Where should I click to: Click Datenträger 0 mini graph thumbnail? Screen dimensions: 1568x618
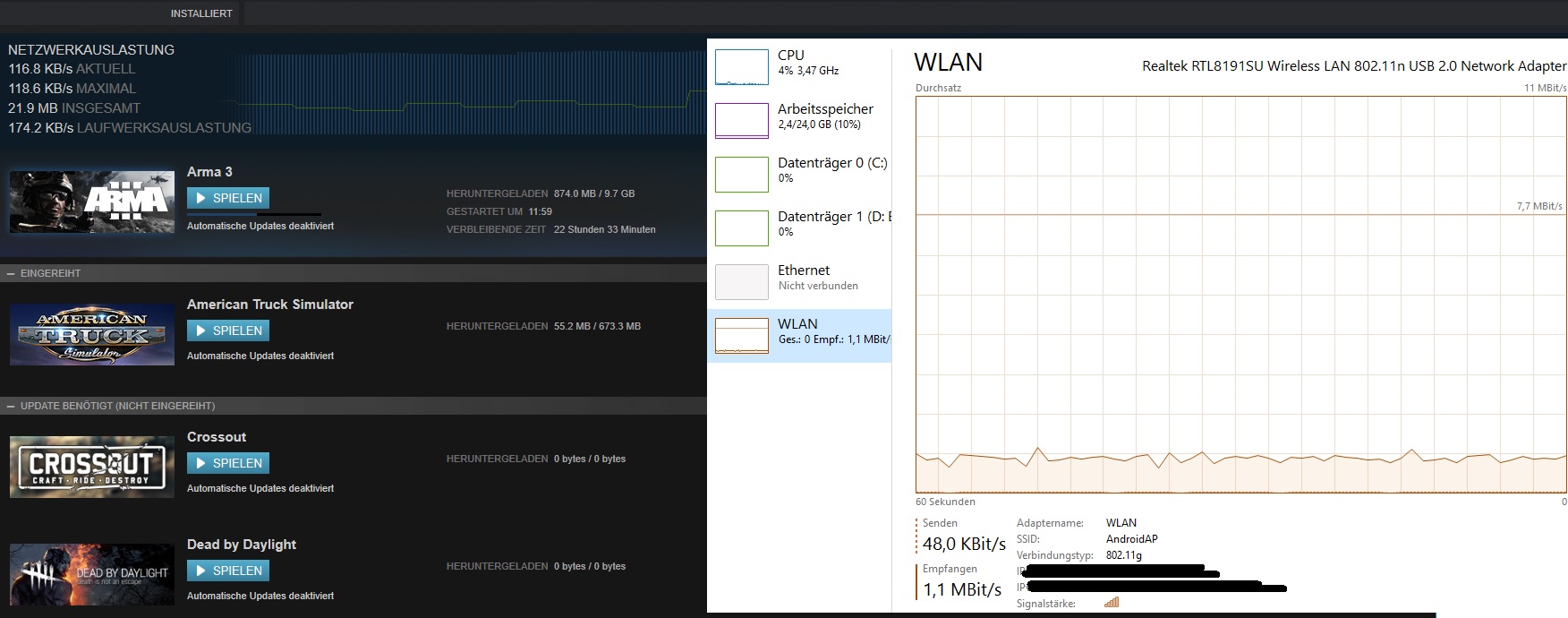(742, 175)
